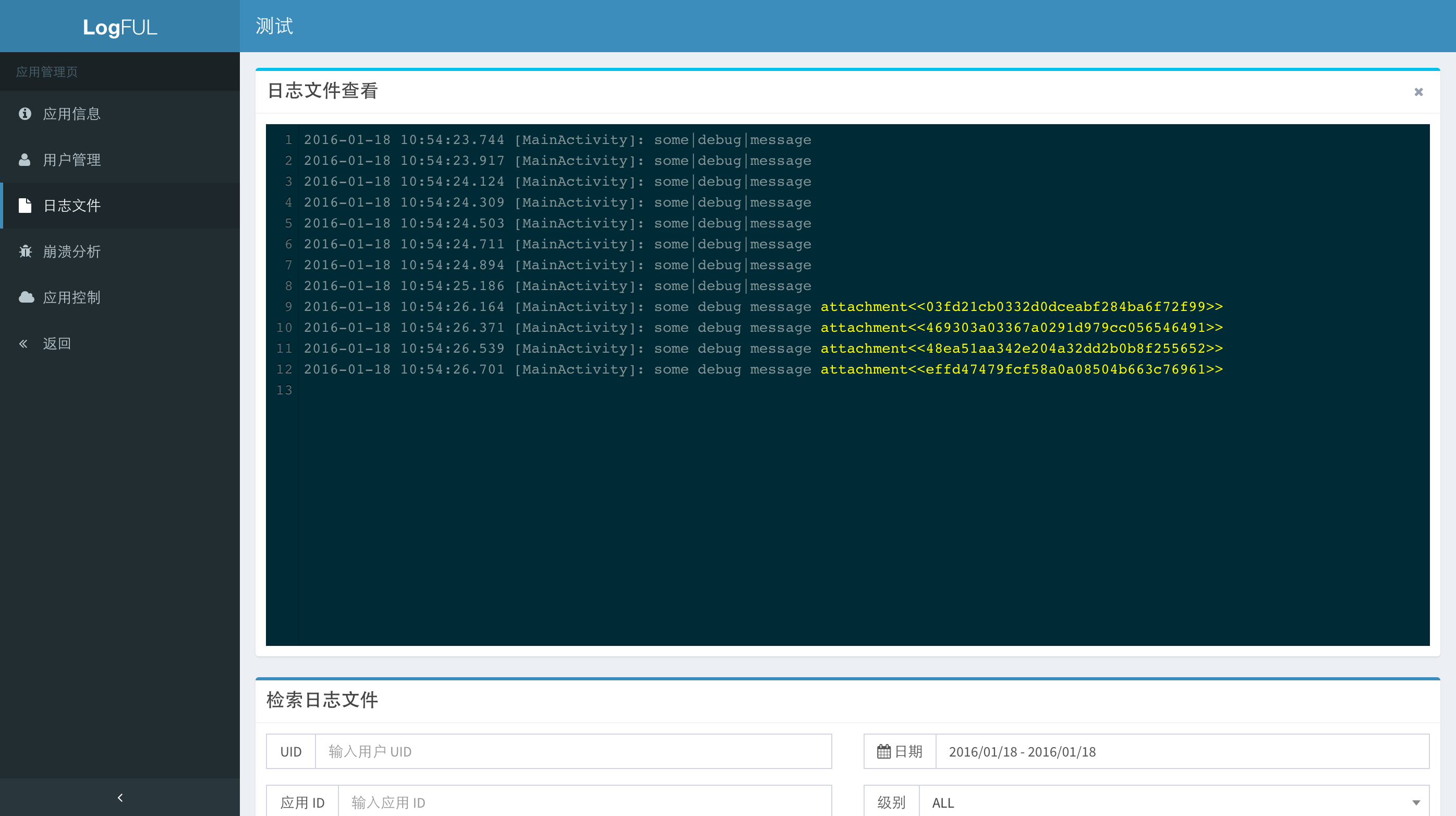Click the LogFUL logo link
Viewport: 1456px width, 816px height.
120,27
